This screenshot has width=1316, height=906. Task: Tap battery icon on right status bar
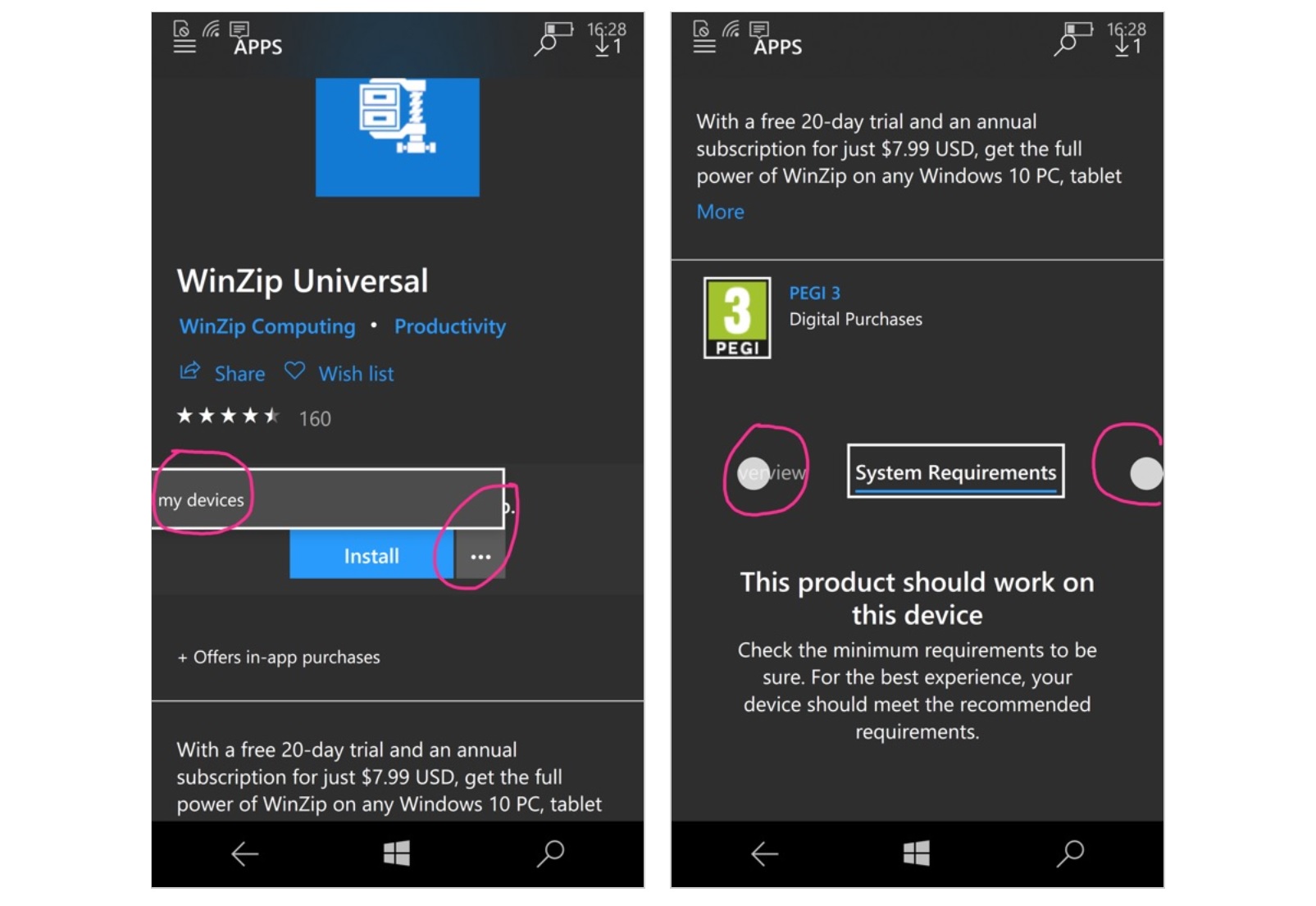pos(1078,29)
